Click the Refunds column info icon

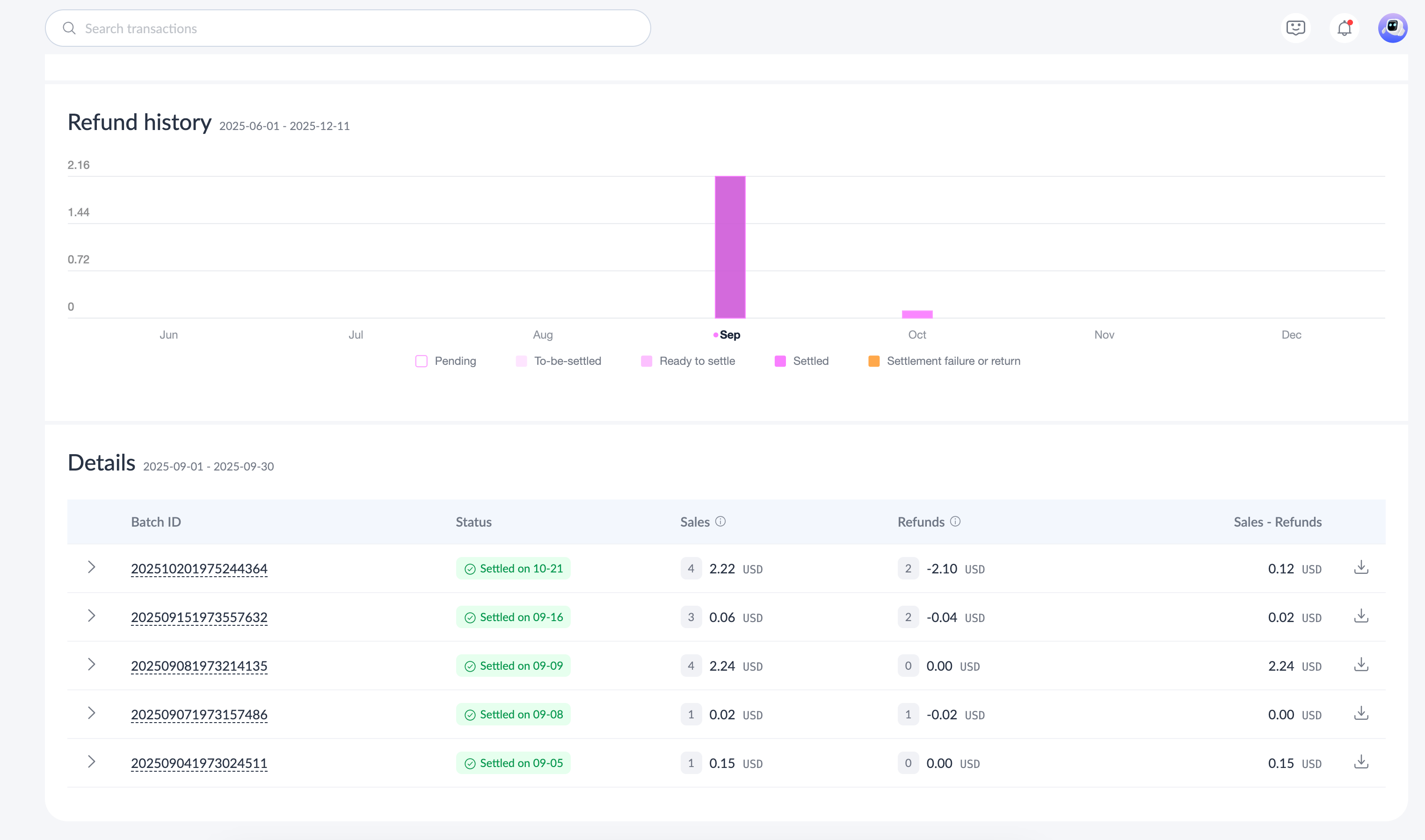tap(955, 521)
